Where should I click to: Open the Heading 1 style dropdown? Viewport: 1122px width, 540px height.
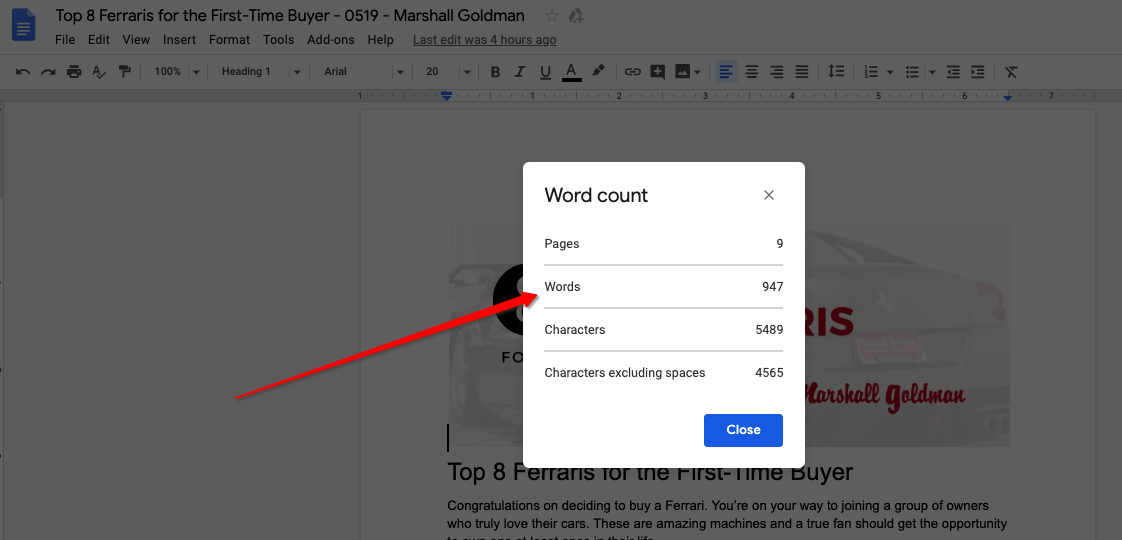260,72
